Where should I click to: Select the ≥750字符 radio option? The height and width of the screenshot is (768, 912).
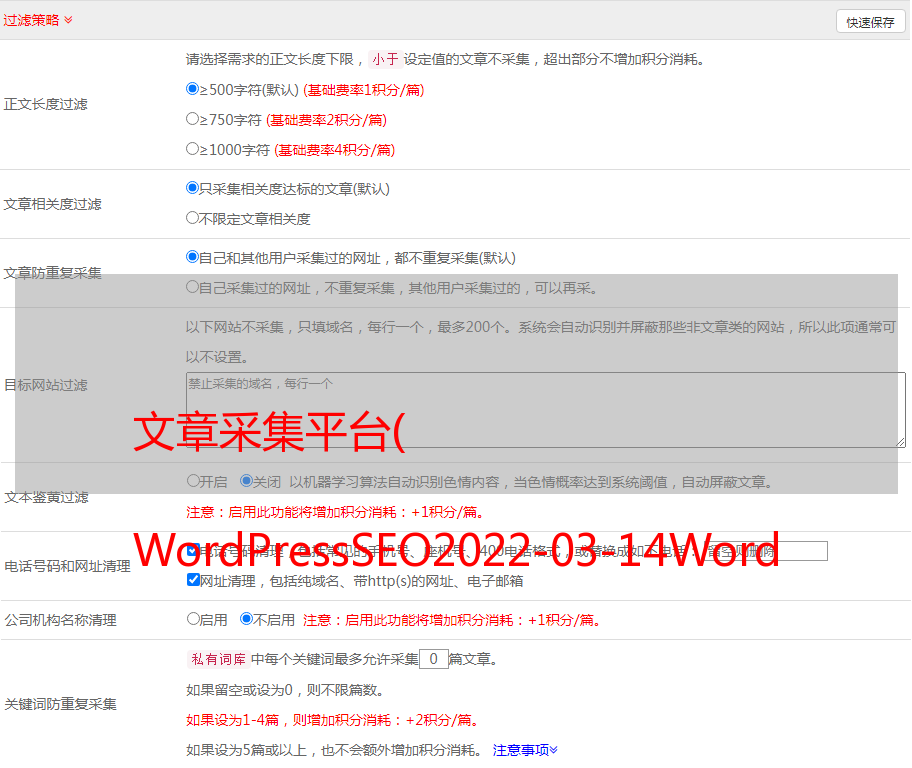point(192,119)
